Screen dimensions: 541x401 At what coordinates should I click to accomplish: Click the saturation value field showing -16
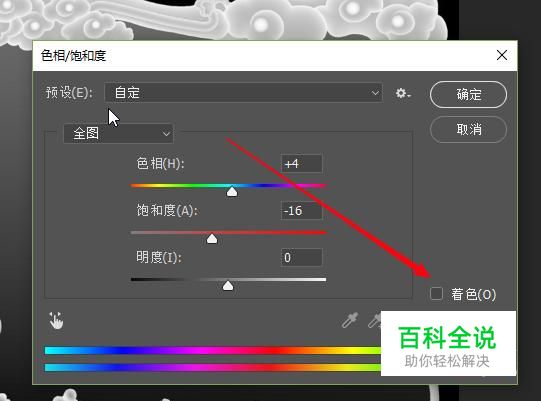302,211
